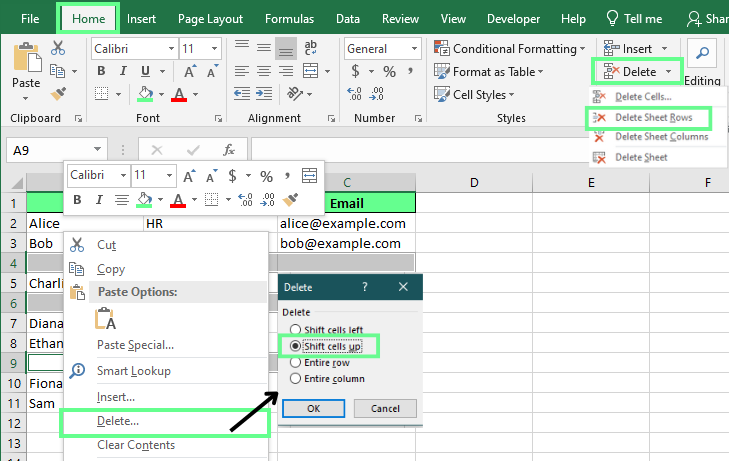Viewport: 729px width, 461px height.
Task: Click Cancel in the Delete dialog
Action: tap(385, 408)
